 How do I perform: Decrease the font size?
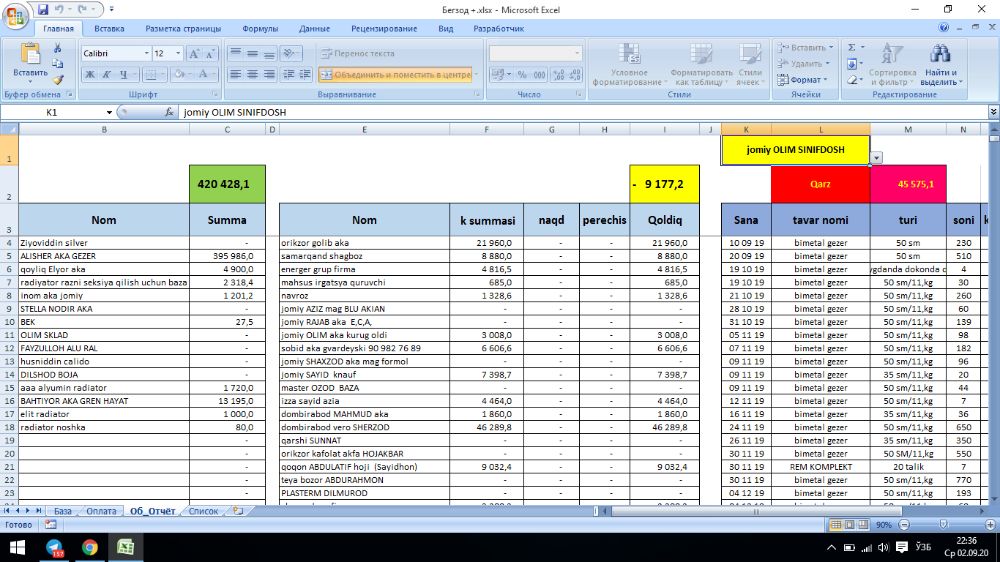coord(210,54)
